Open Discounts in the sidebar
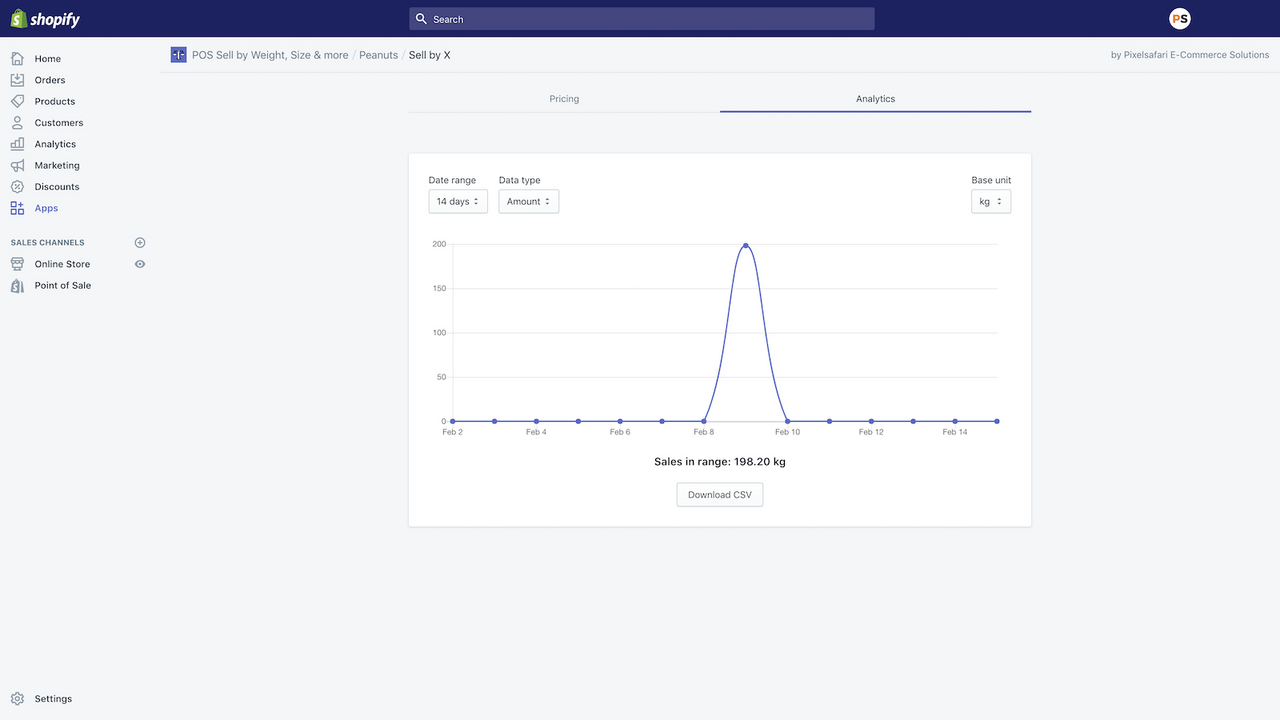The height and width of the screenshot is (720, 1280). (57, 187)
